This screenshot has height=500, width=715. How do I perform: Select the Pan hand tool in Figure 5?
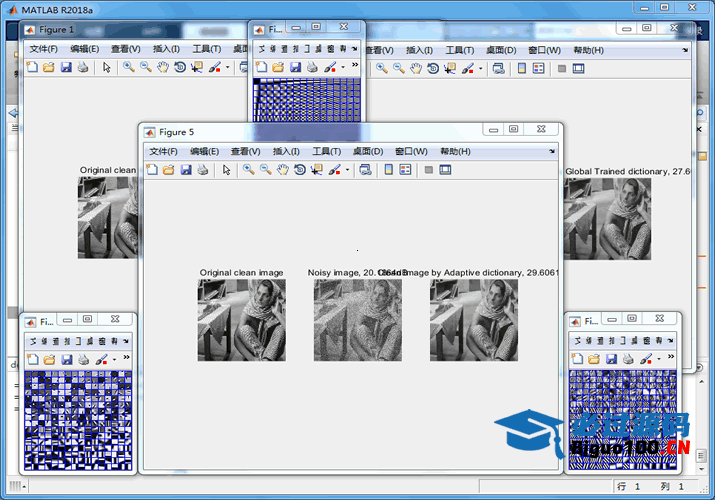[x=283, y=170]
